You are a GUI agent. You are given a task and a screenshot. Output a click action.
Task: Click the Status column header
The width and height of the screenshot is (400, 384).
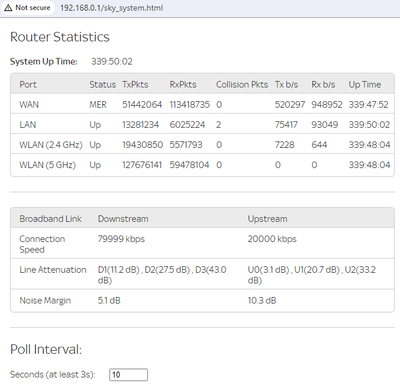coord(103,85)
